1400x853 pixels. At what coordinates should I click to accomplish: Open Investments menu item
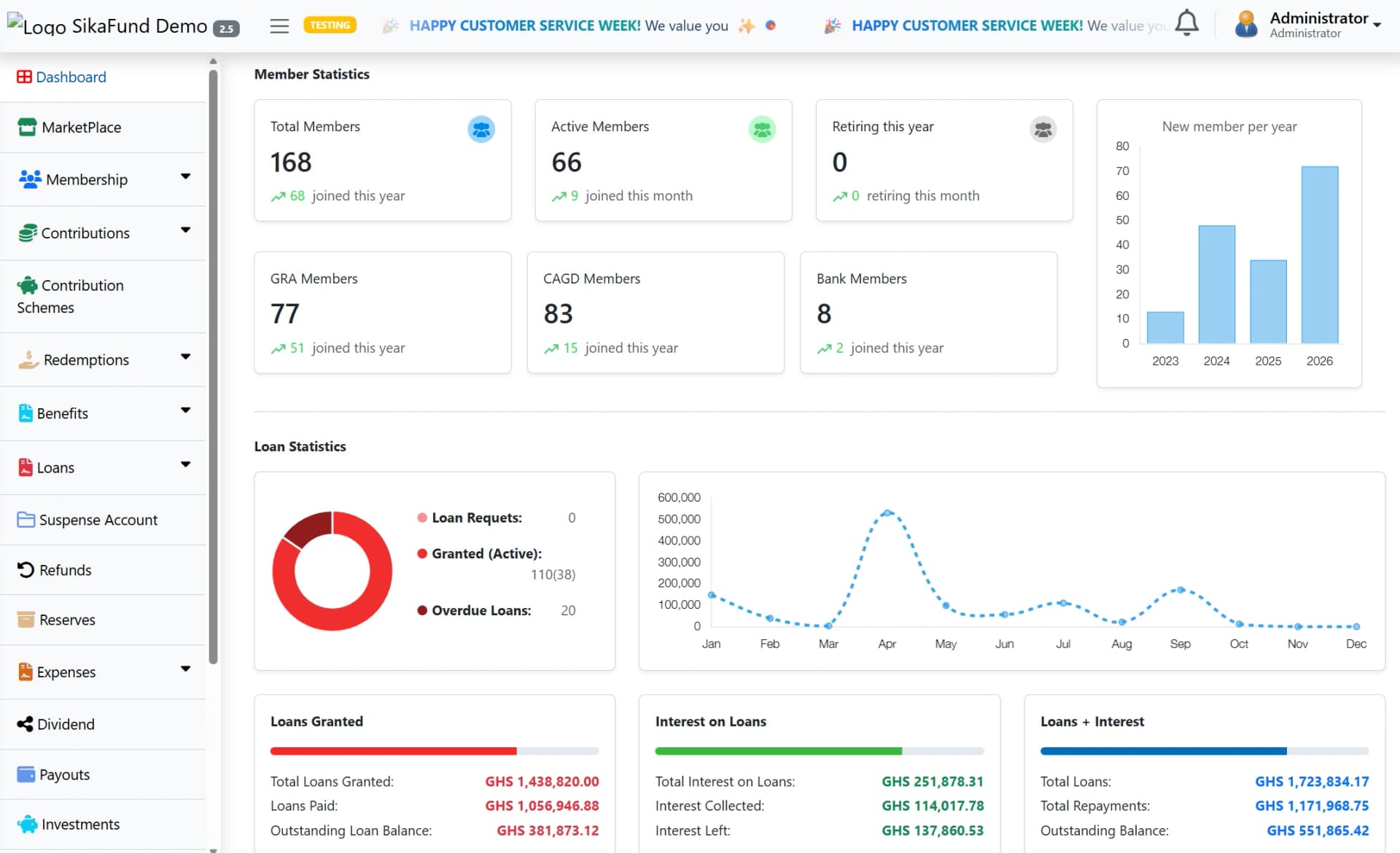(x=103, y=825)
